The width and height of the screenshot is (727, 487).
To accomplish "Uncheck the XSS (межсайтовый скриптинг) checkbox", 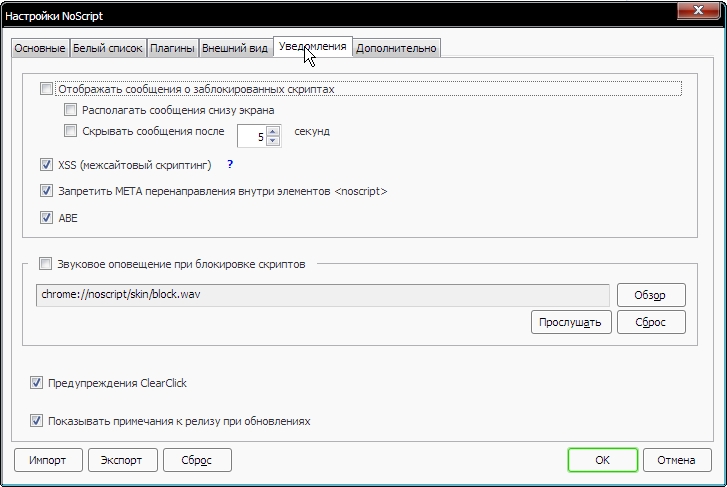I will [46, 164].
